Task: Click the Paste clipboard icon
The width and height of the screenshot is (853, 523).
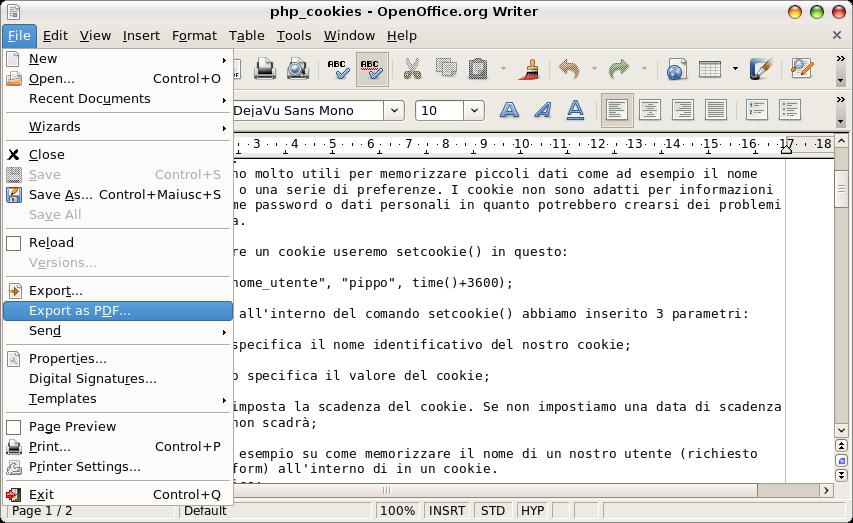Action: [478, 69]
